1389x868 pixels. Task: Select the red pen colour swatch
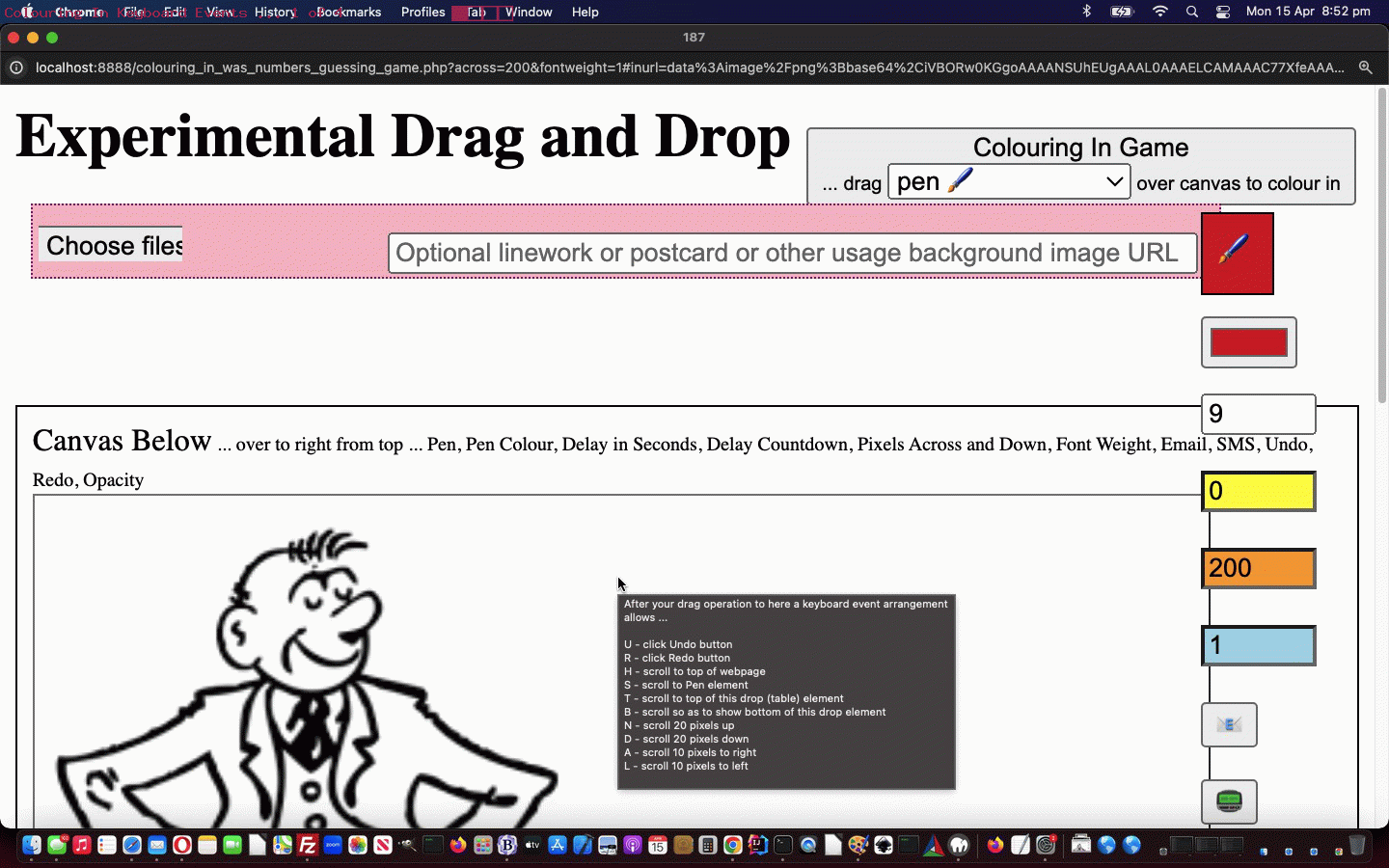(x=1248, y=341)
